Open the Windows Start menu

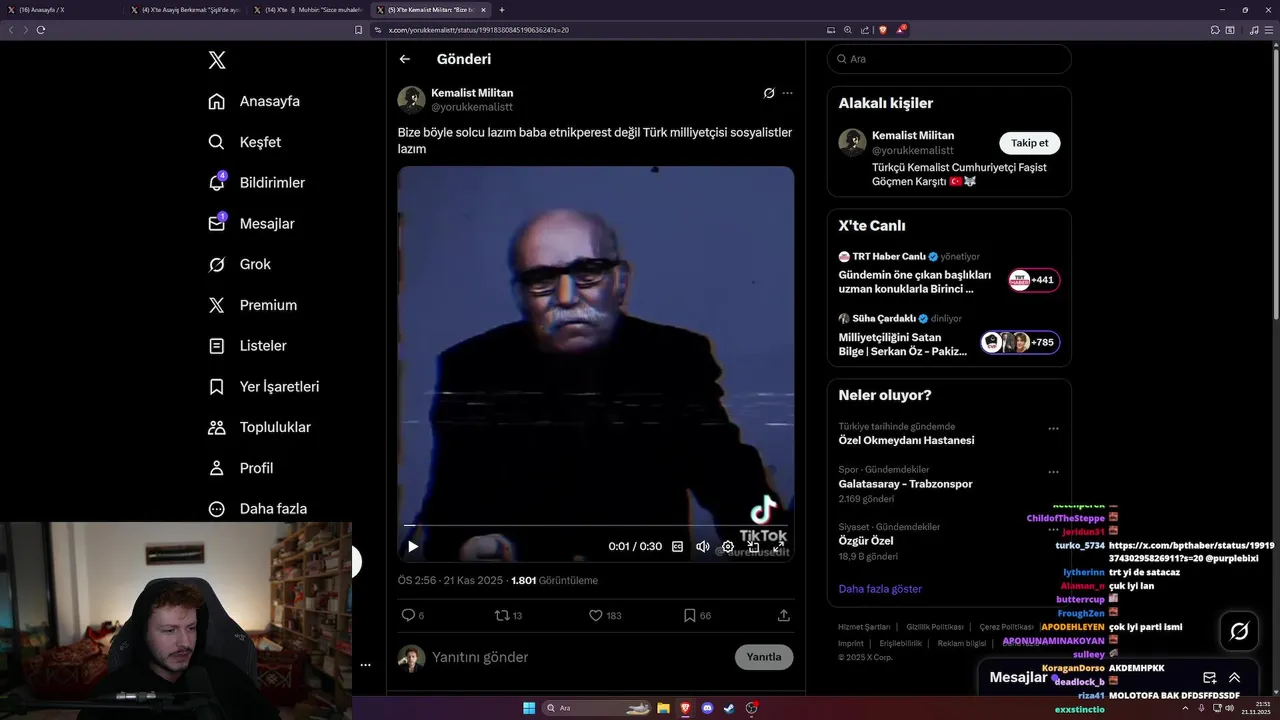529,708
